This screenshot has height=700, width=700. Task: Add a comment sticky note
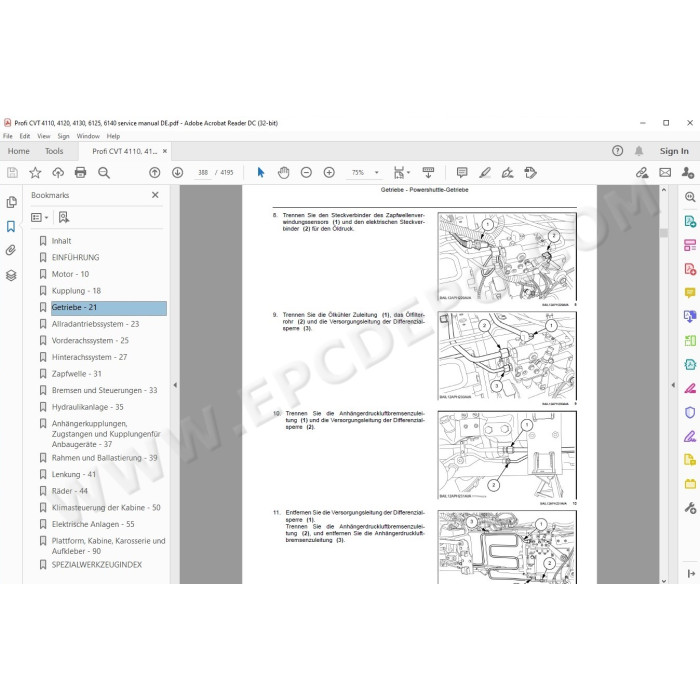click(x=462, y=173)
